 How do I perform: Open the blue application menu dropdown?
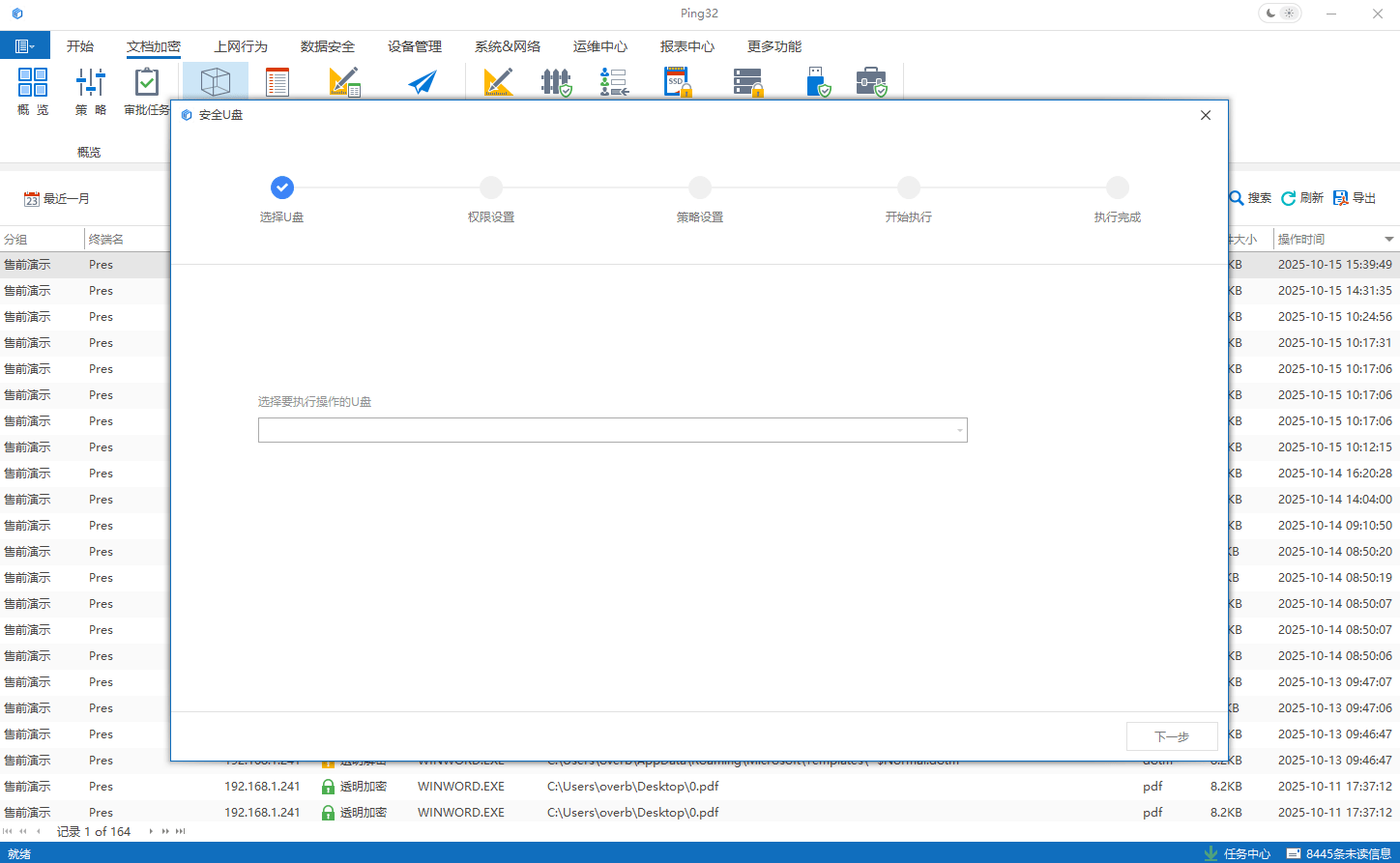click(25, 46)
